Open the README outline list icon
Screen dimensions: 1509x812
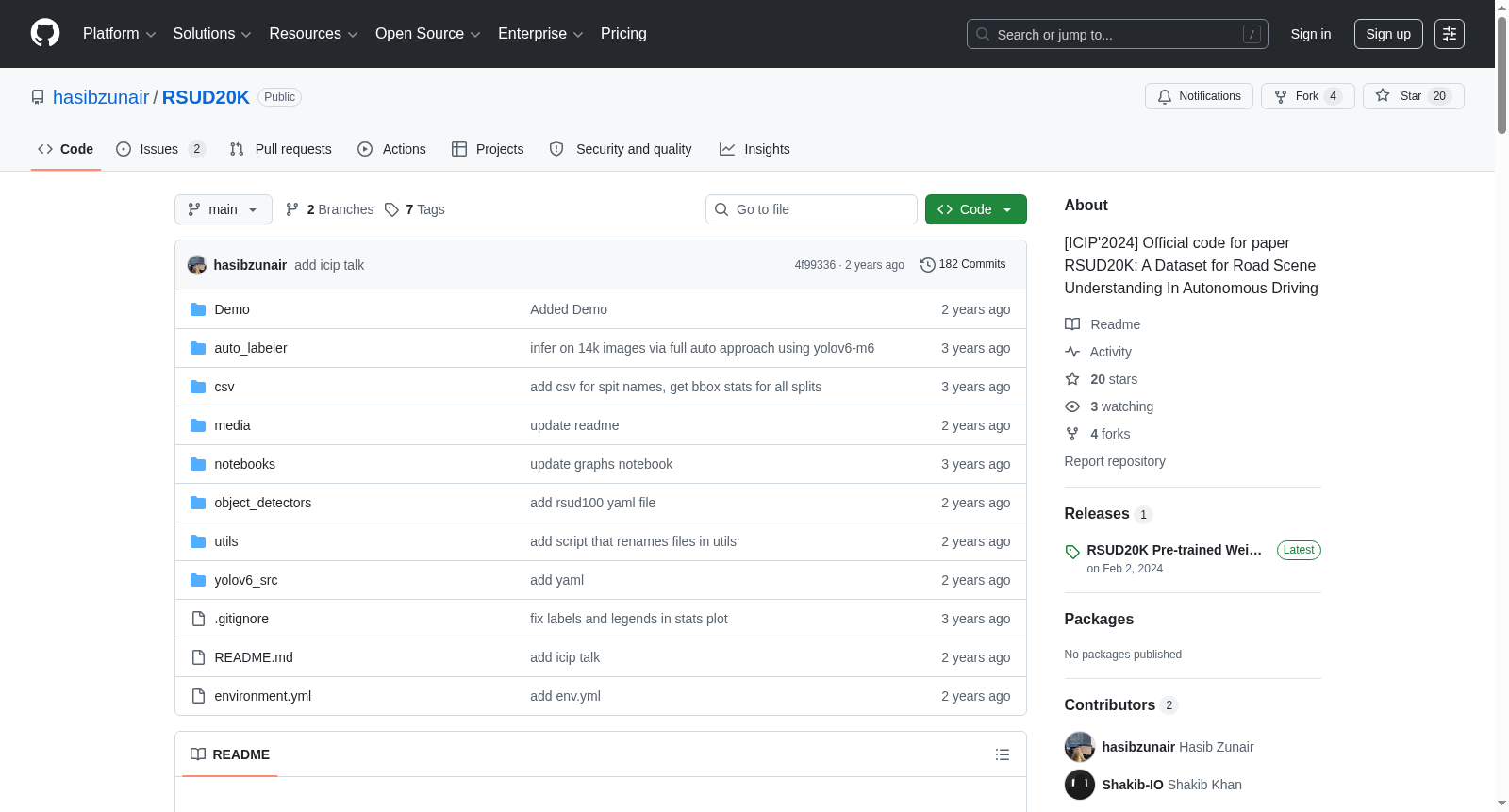pyautogui.click(x=1003, y=754)
